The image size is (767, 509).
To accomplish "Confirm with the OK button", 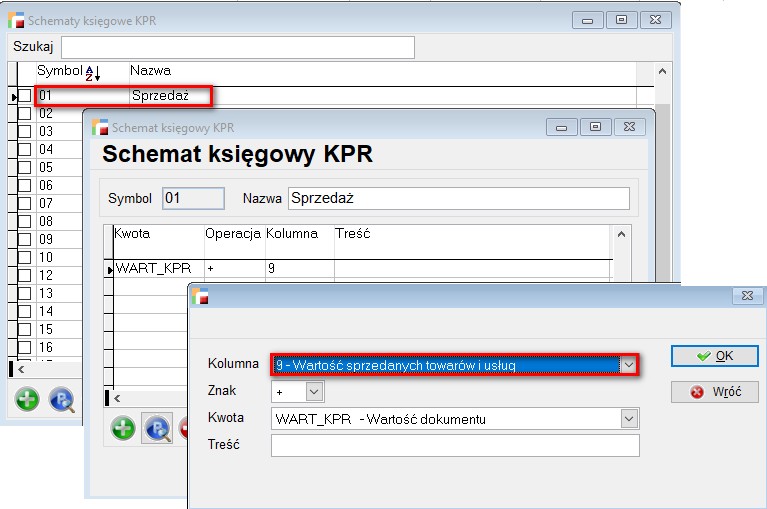I will (714, 356).
